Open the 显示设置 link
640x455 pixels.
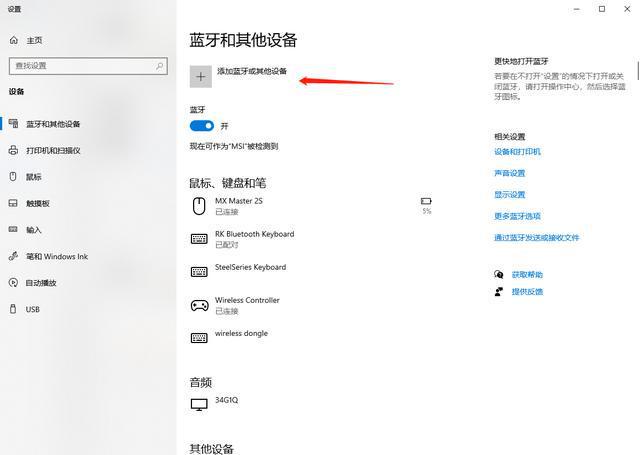tap(509, 195)
